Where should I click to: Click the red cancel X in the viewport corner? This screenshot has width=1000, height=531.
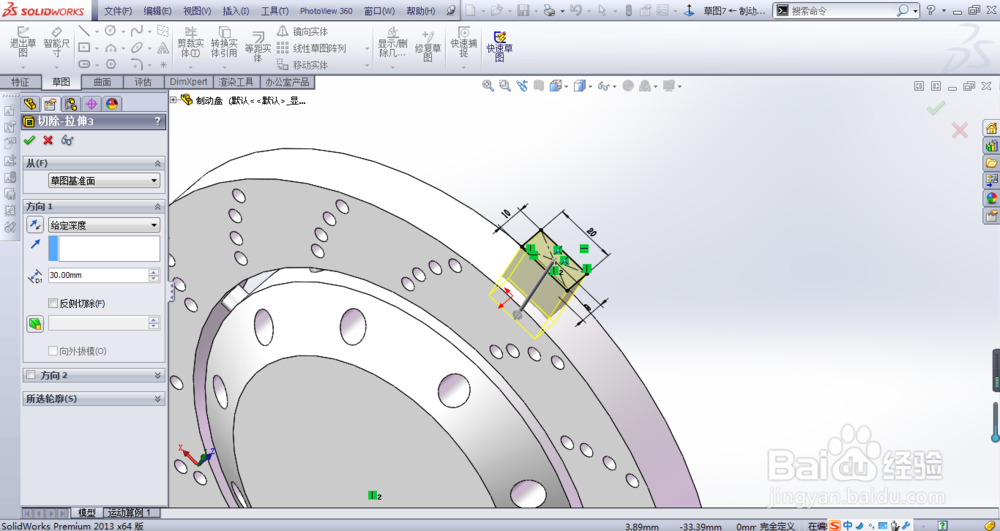click(x=959, y=131)
